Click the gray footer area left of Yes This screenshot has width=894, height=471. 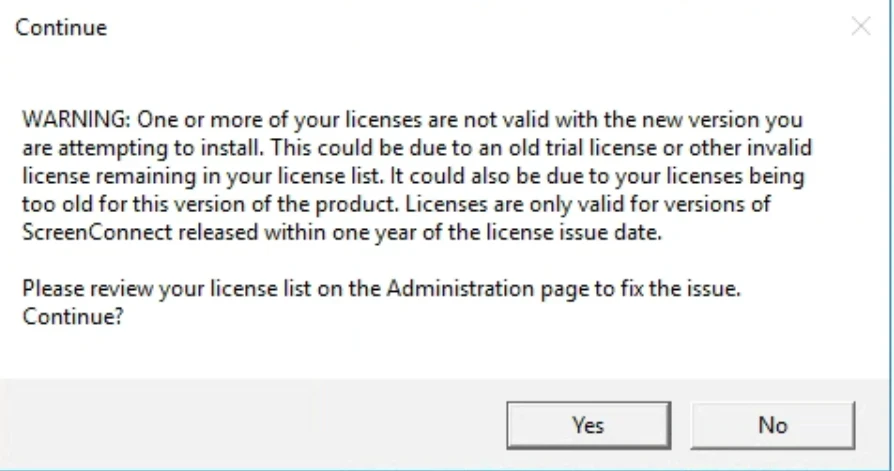point(250,425)
